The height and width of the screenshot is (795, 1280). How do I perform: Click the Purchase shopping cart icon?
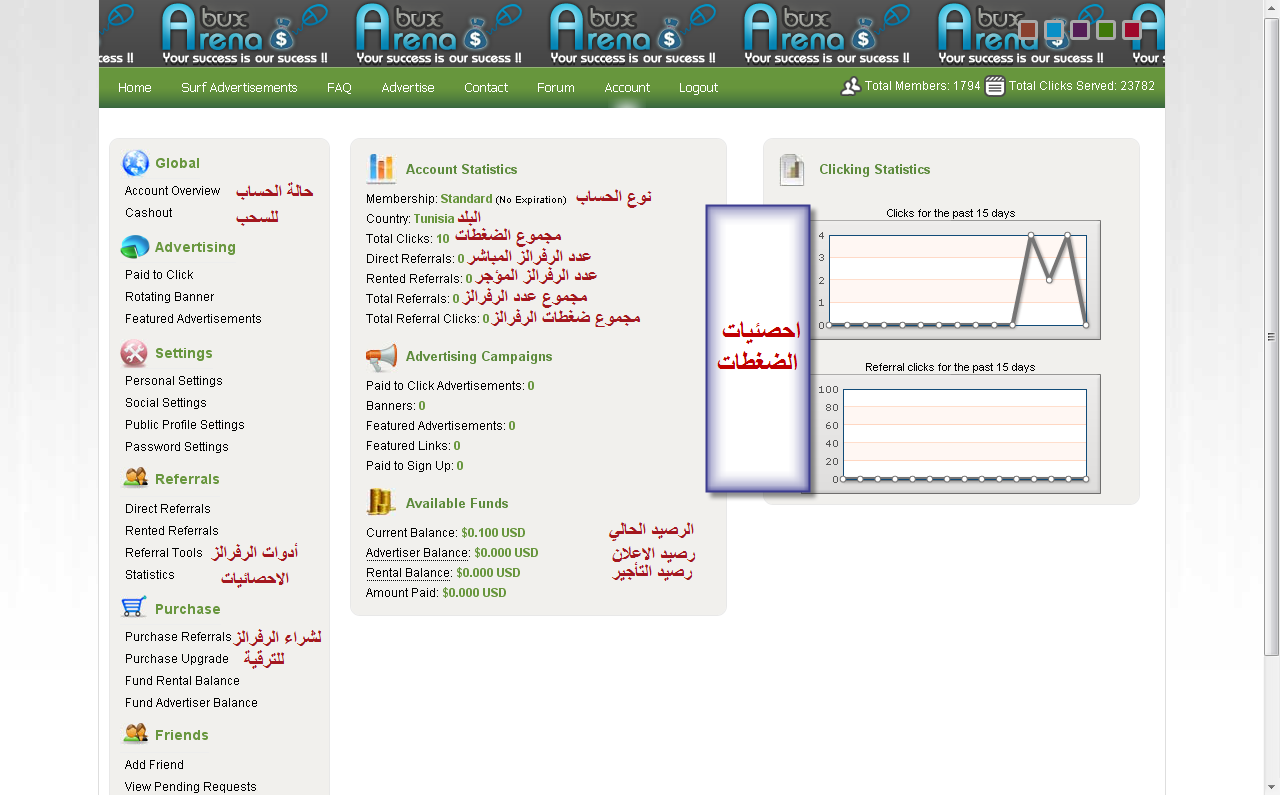tap(134, 608)
